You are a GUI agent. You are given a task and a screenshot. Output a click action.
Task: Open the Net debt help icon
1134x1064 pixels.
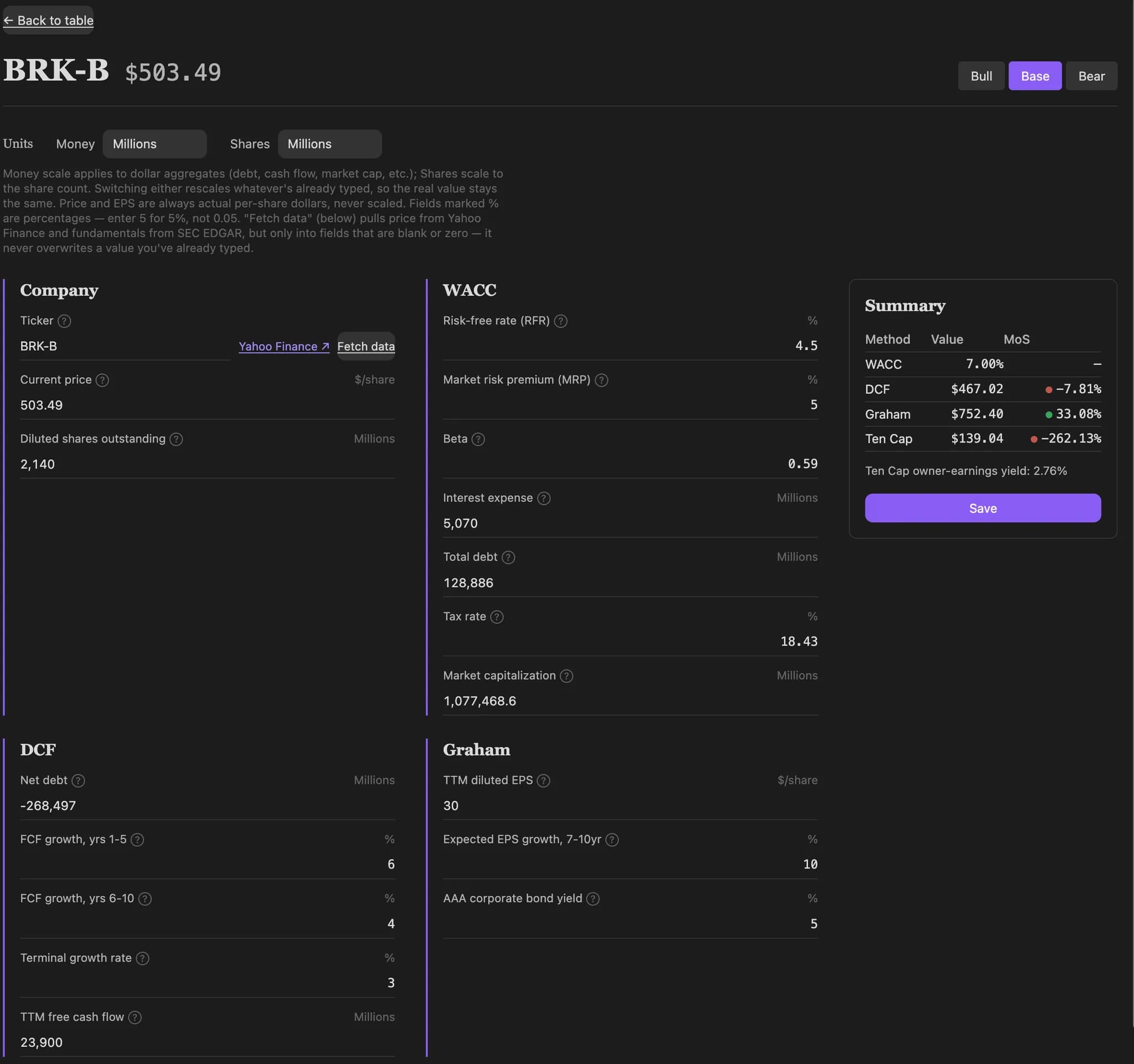78,780
